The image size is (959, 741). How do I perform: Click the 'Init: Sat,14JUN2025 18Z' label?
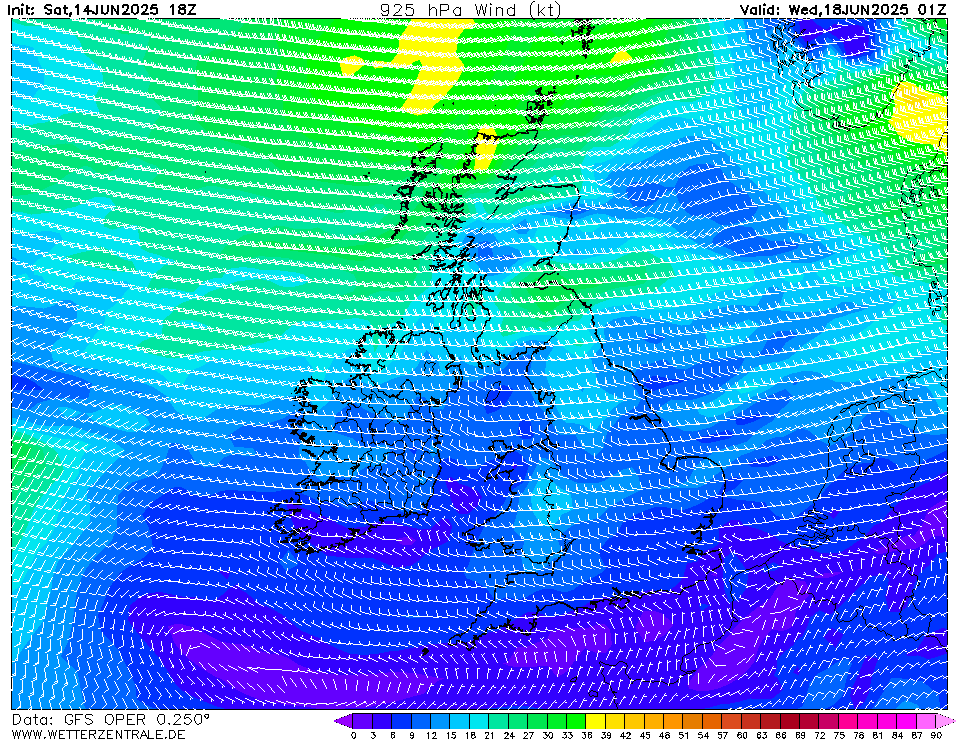point(102,10)
